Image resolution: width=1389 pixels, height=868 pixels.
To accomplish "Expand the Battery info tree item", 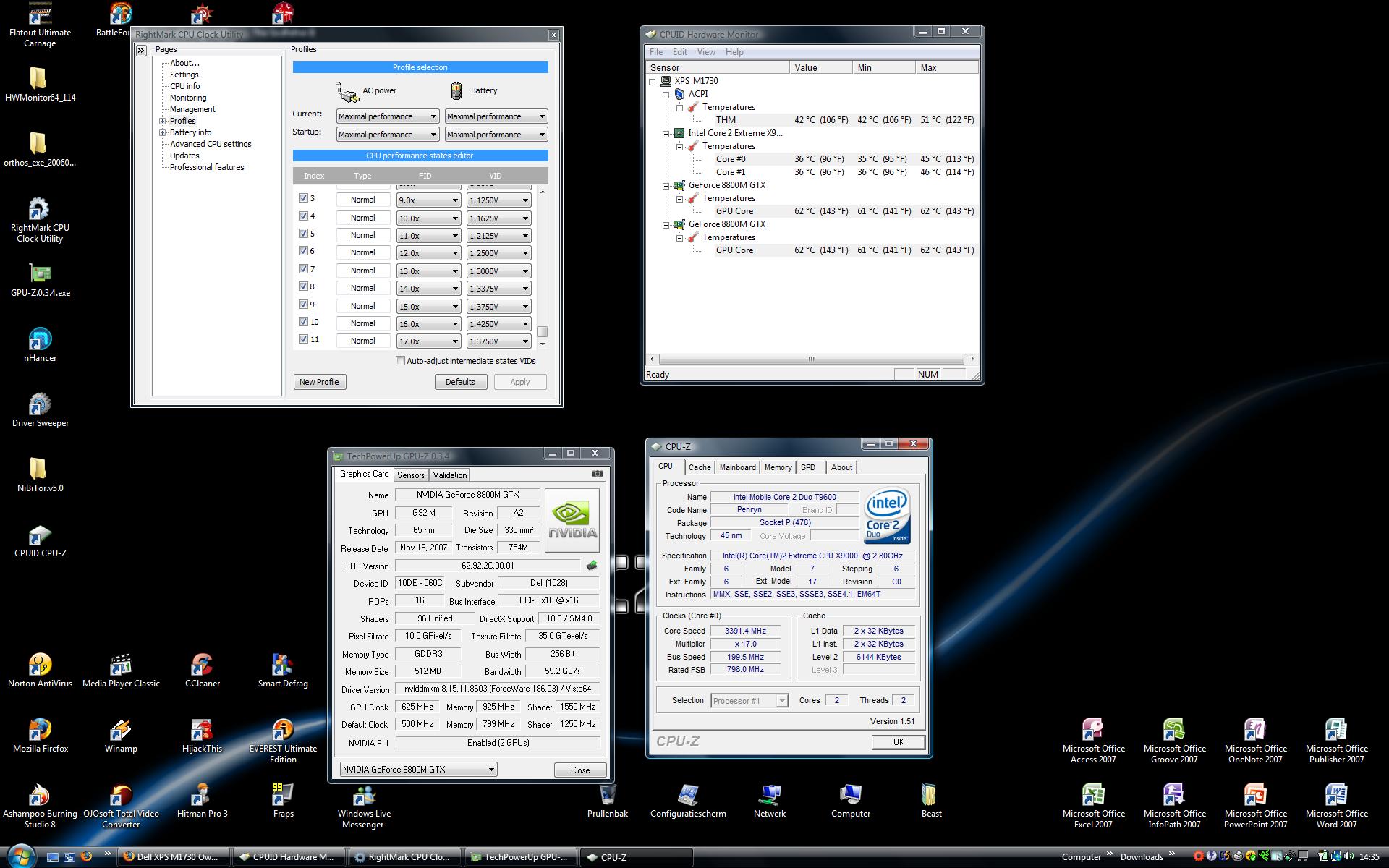I will tap(163, 132).
